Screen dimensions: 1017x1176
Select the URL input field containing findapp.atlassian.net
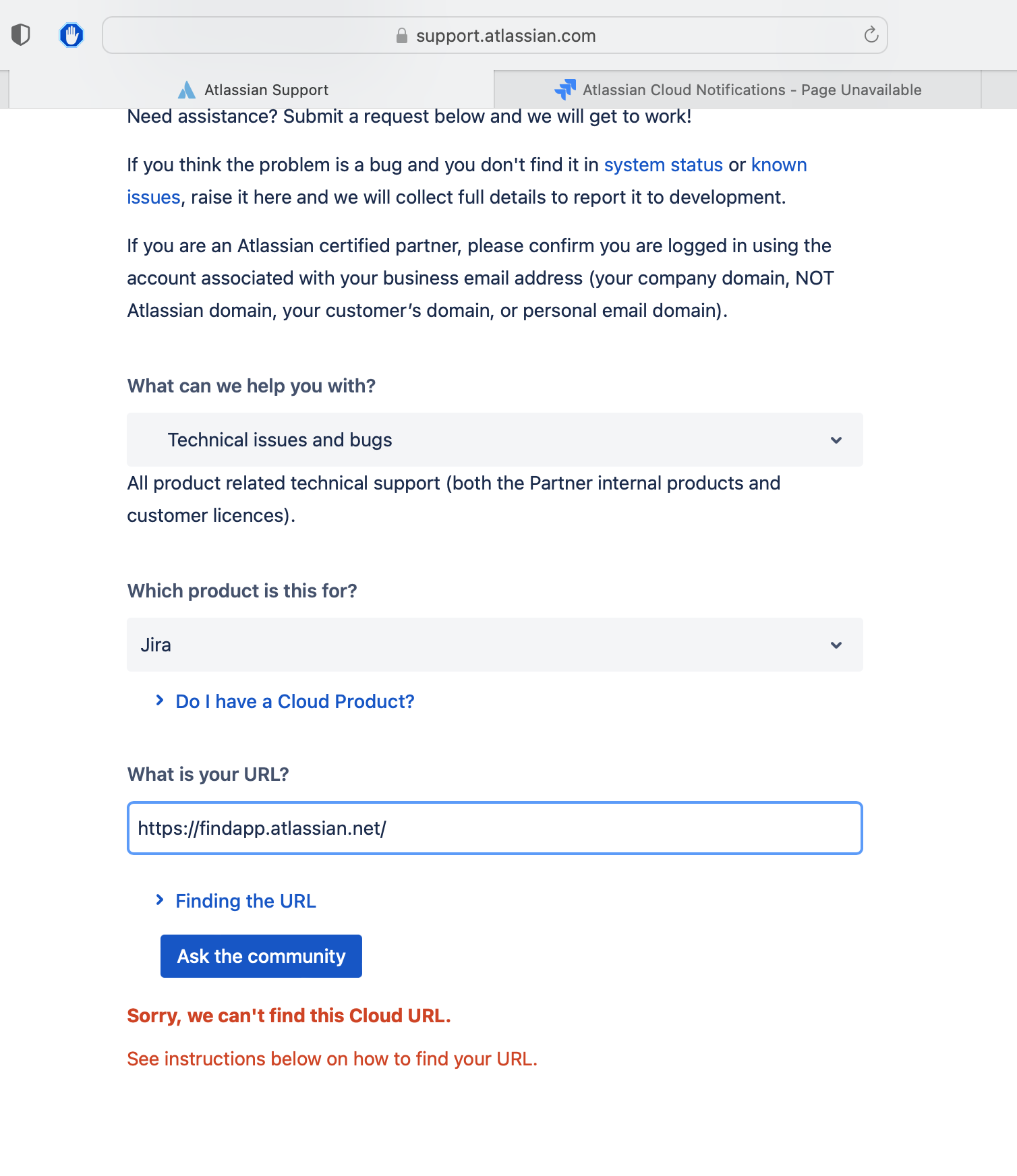[x=494, y=828]
